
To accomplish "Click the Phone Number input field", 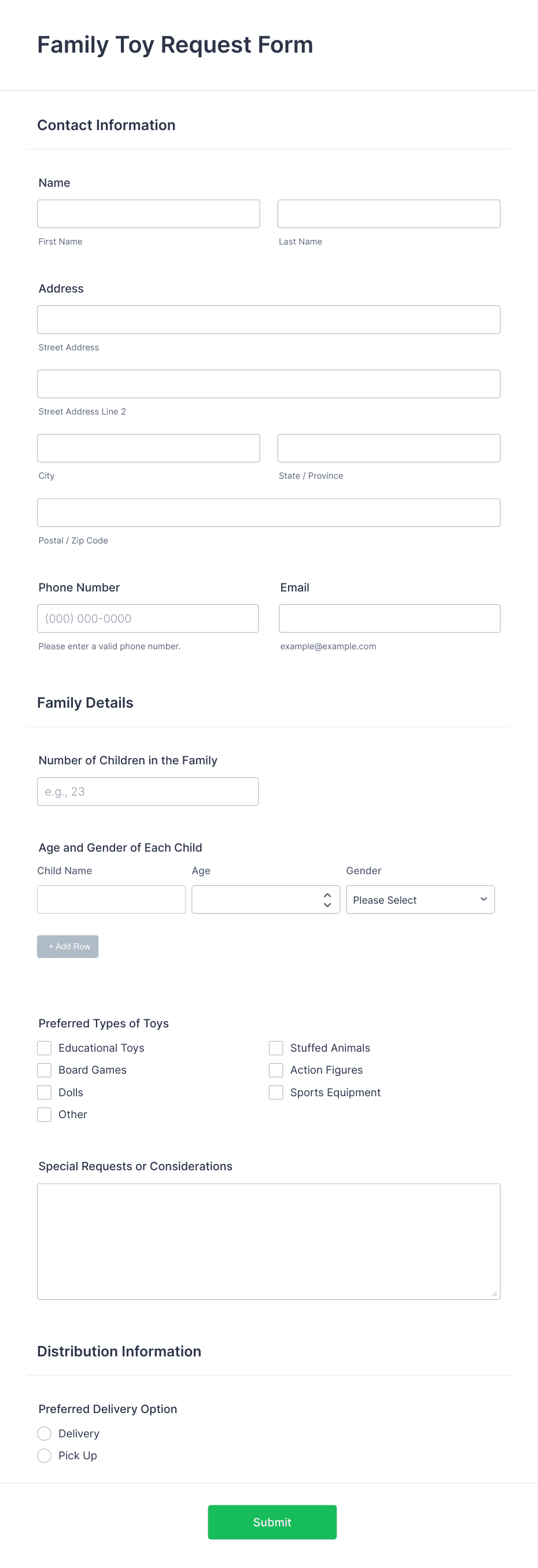I will [x=148, y=618].
